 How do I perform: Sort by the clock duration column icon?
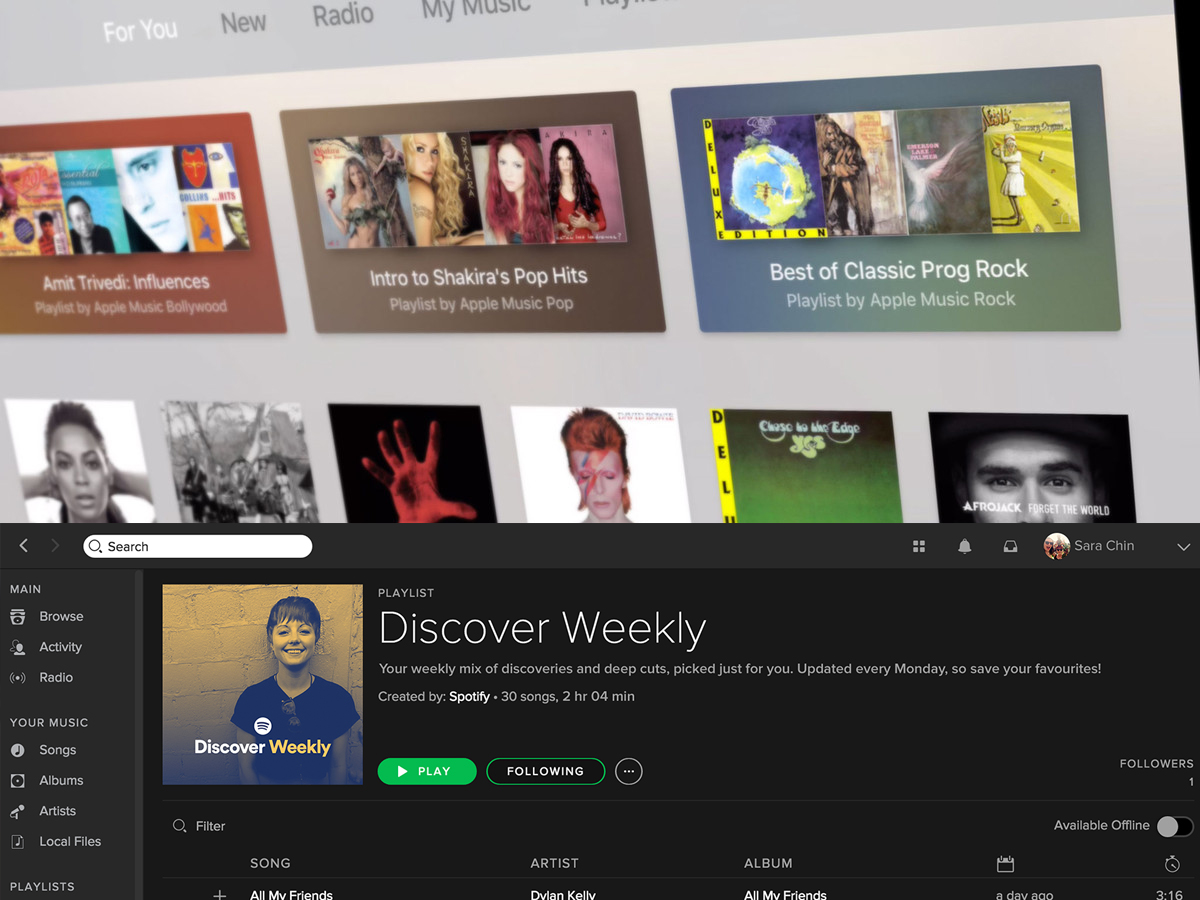click(1173, 864)
